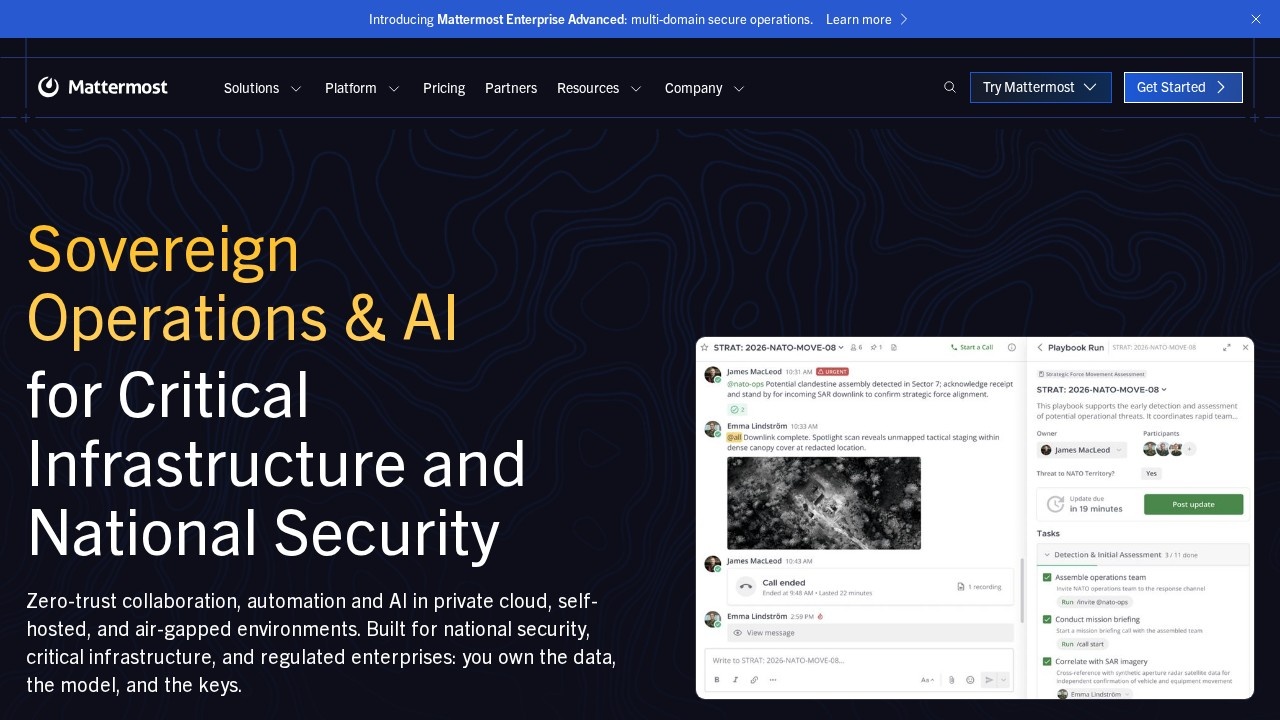The width and height of the screenshot is (1280, 720).
Task: Open the satellite image thumbnail
Action: pos(824,503)
